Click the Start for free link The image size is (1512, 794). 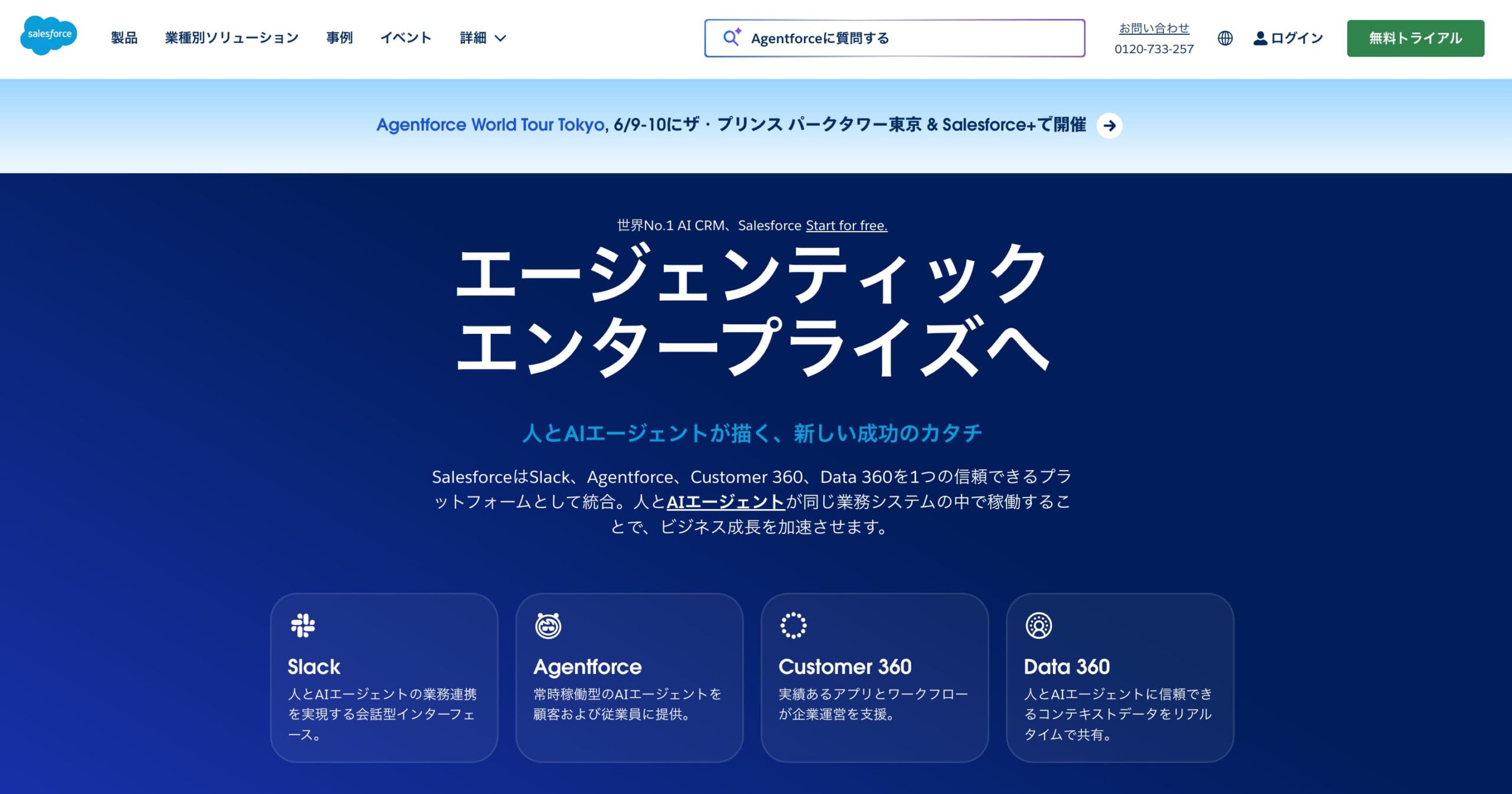click(846, 225)
